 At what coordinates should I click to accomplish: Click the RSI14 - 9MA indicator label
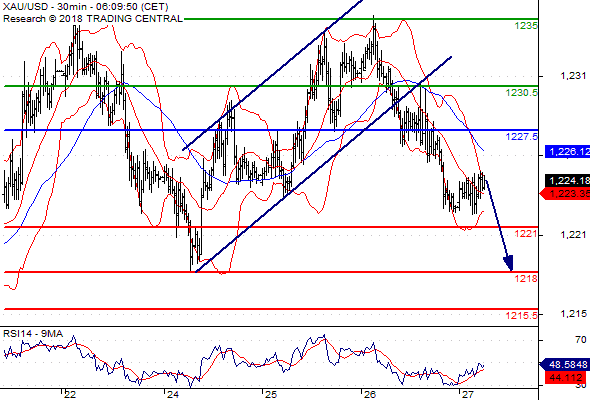[x=33, y=334]
